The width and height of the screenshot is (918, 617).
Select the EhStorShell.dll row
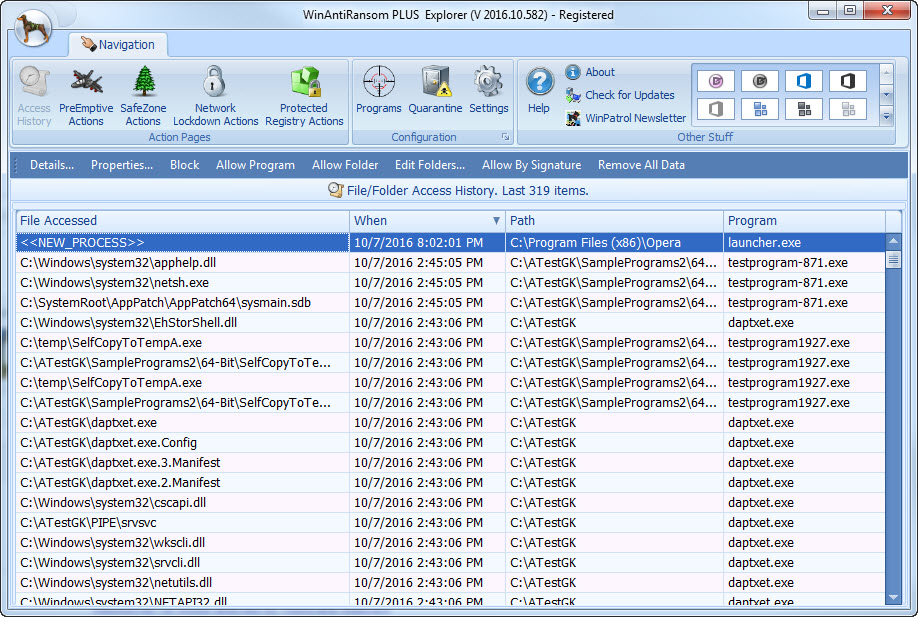click(450, 323)
